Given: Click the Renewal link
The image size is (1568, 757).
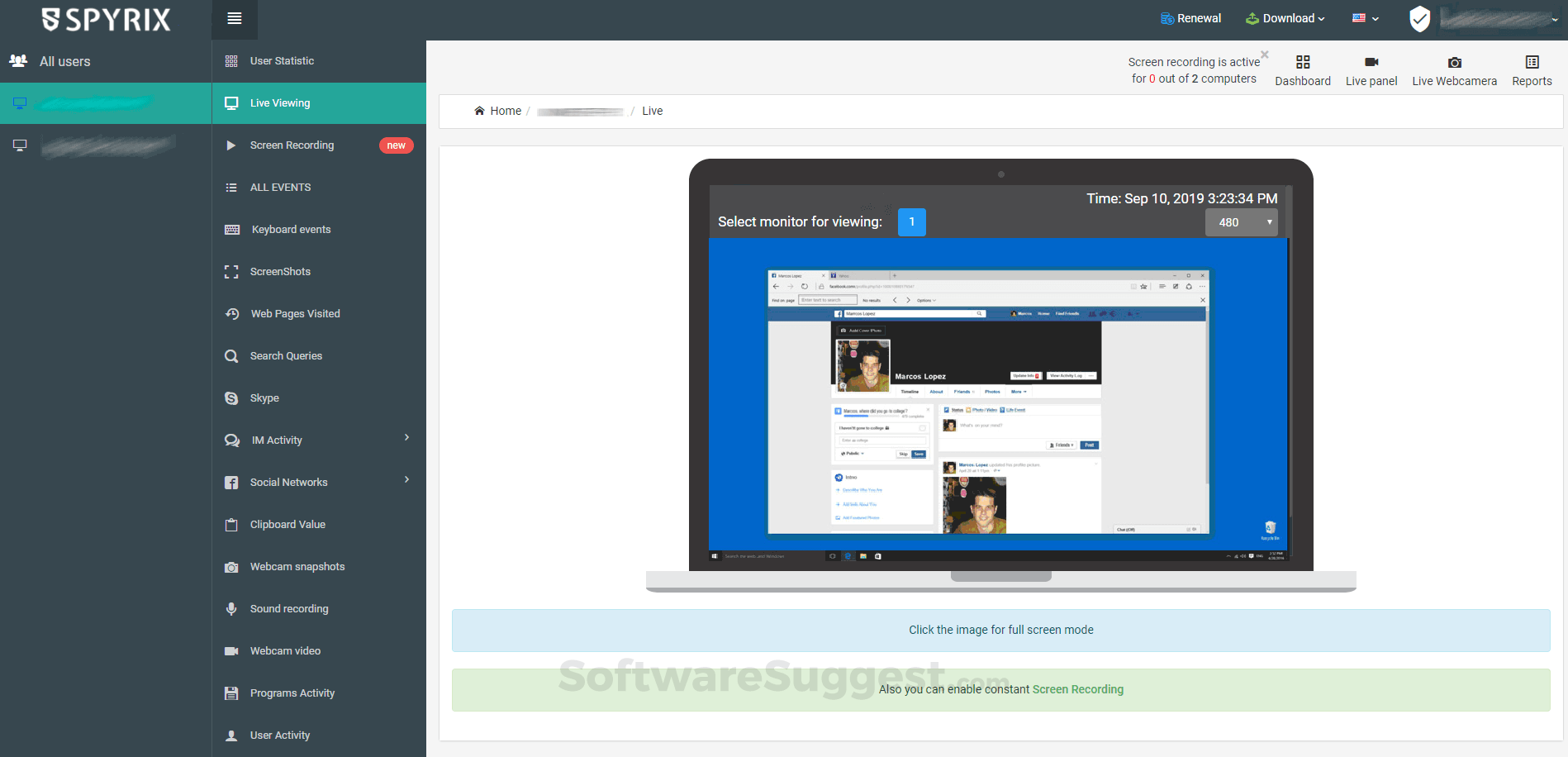Looking at the screenshot, I should [x=1190, y=18].
